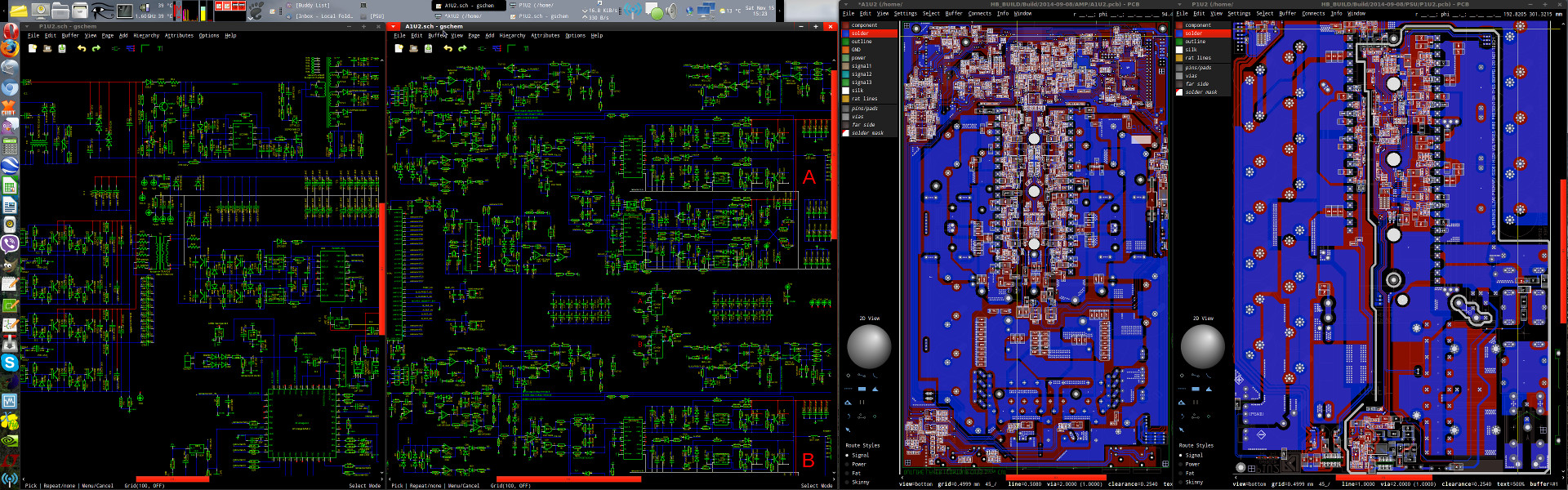
Task: Click the New file icon in P1U2.sch
Action: pyautogui.click(x=33, y=48)
